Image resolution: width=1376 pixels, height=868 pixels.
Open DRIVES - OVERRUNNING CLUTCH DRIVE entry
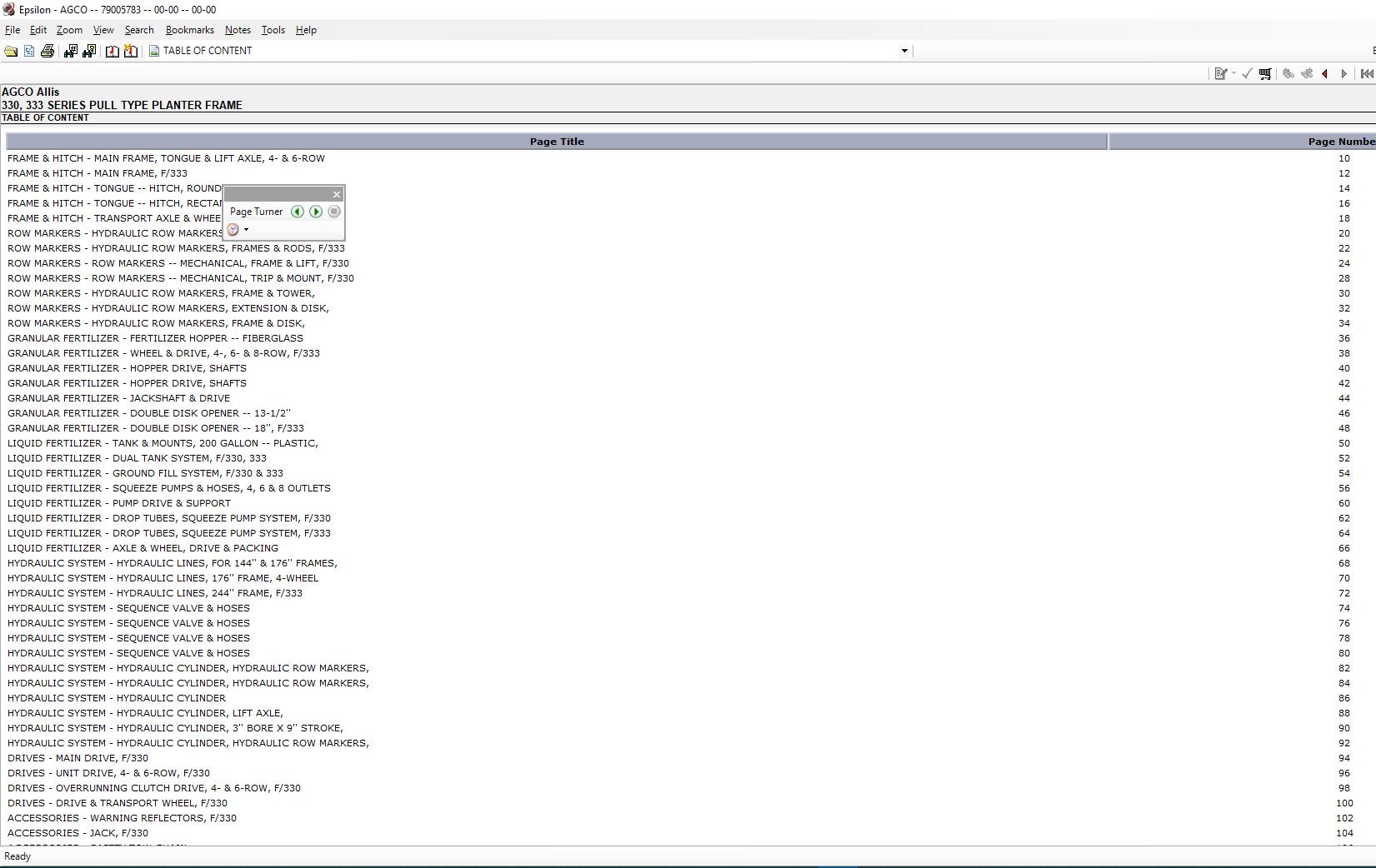(x=154, y=788)
